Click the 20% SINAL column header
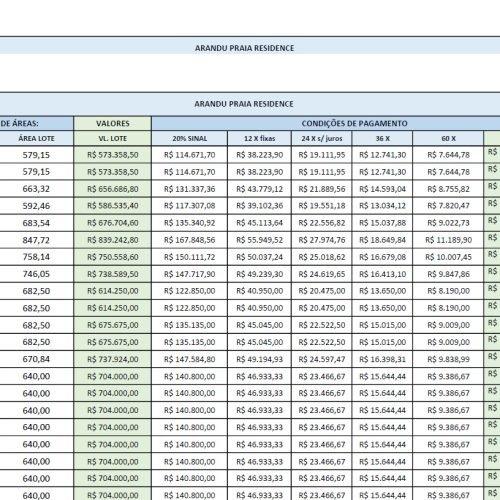This screenshot has height=500, width=500. coord(190,138)
